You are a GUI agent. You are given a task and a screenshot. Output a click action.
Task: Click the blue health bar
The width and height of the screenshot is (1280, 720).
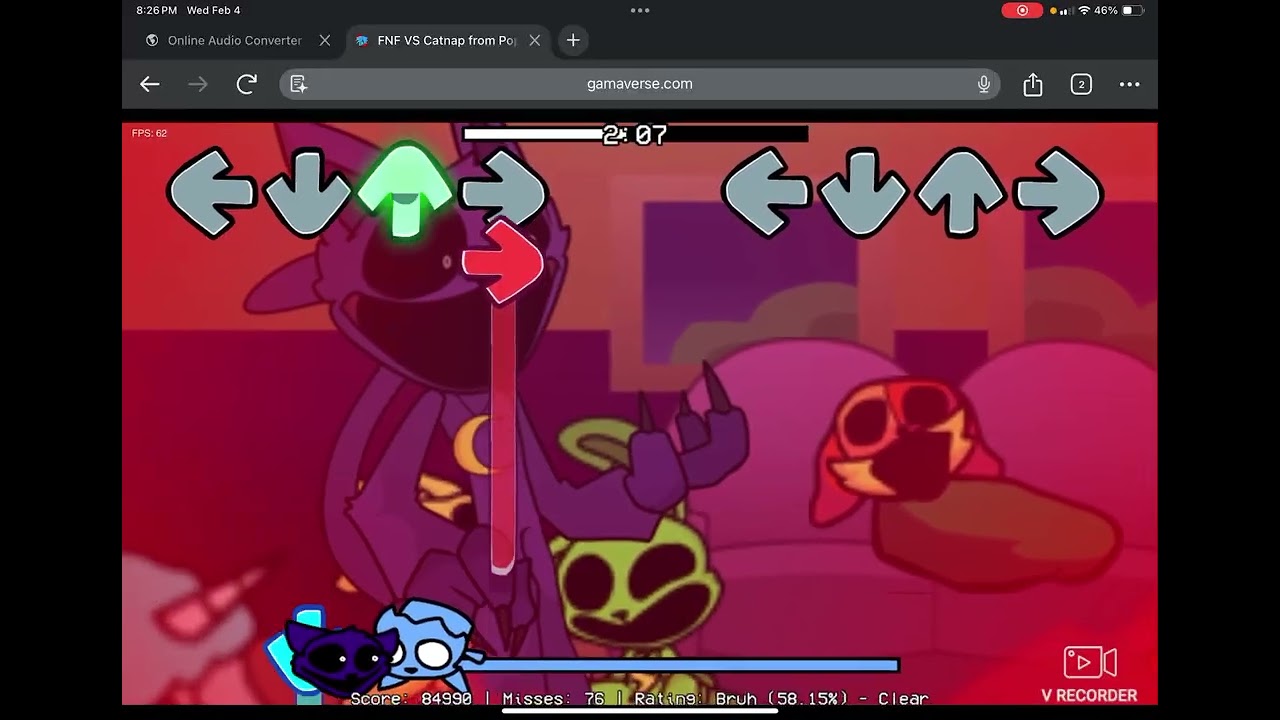tap(690, 665)
